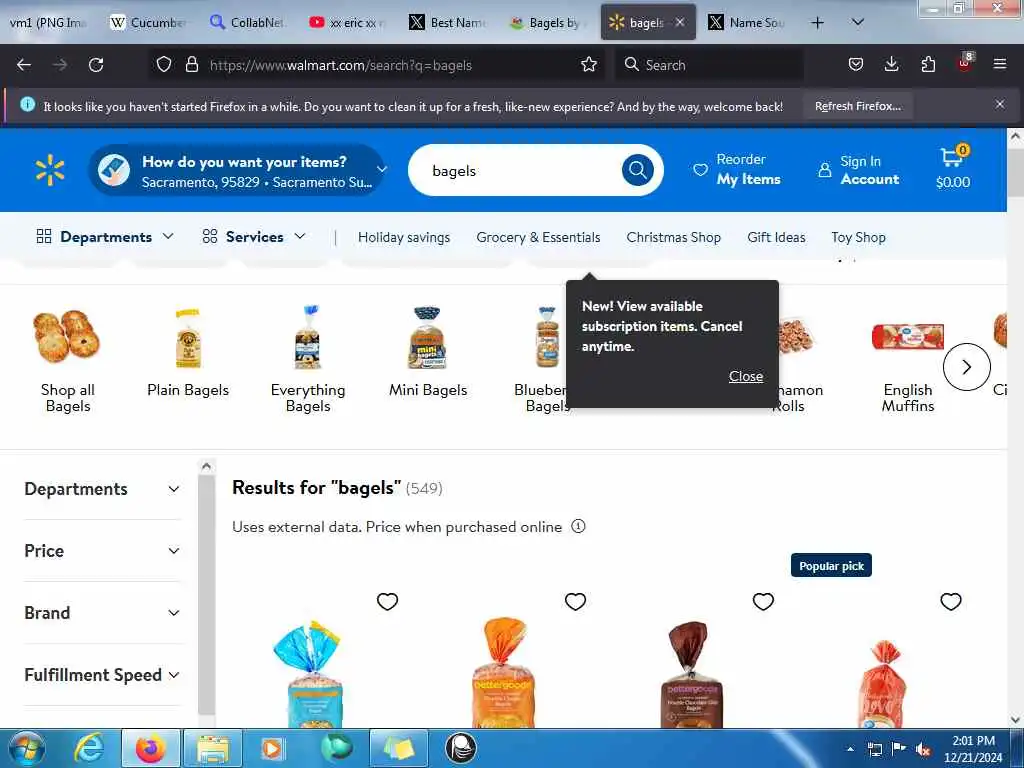Click the Reorder My Items heart icon
The width and height of the screenshot is (1024, 768).
pyautogui.click(x=700, y=170)
